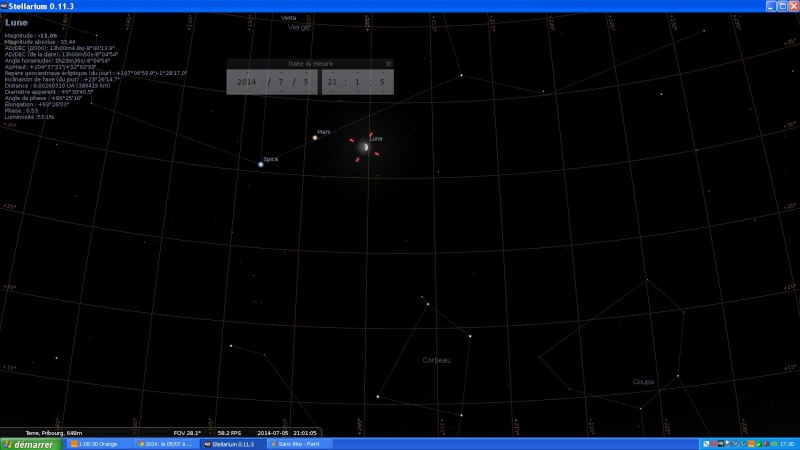Image resolution: width=800 pixels, height=450 pixels.
Task: Close the Date & Heure dialog
Action: click(x=388, y=64)
